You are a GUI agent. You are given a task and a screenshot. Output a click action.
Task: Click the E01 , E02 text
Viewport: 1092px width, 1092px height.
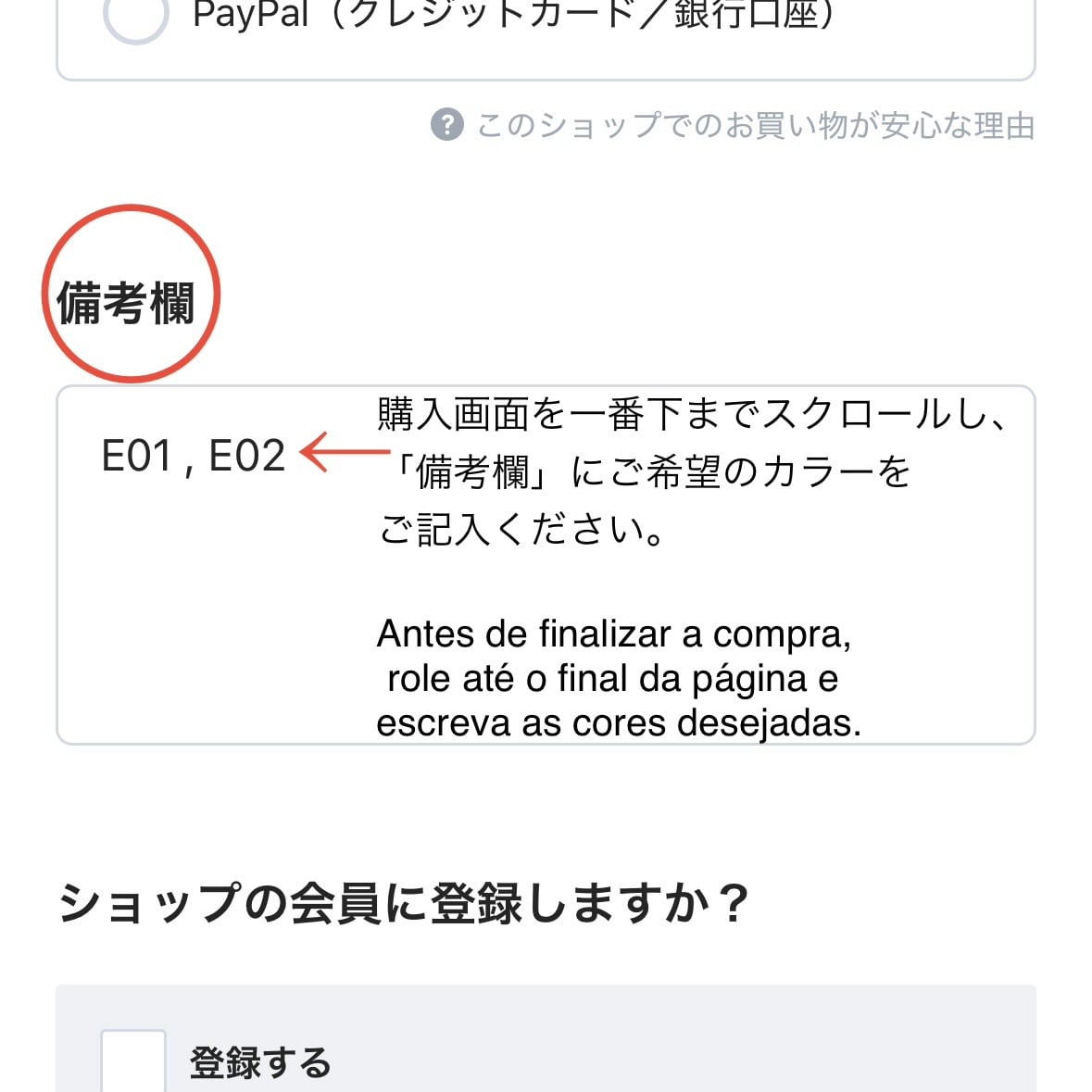coord(193,457)
